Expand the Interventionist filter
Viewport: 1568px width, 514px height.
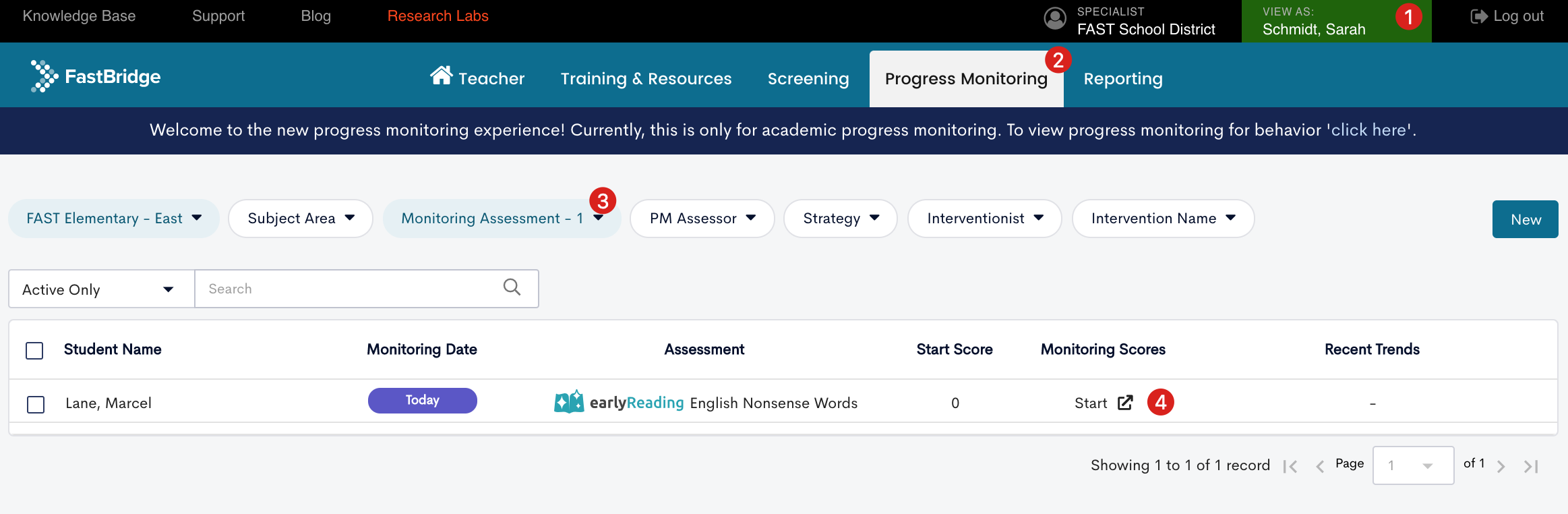(985, 219)
